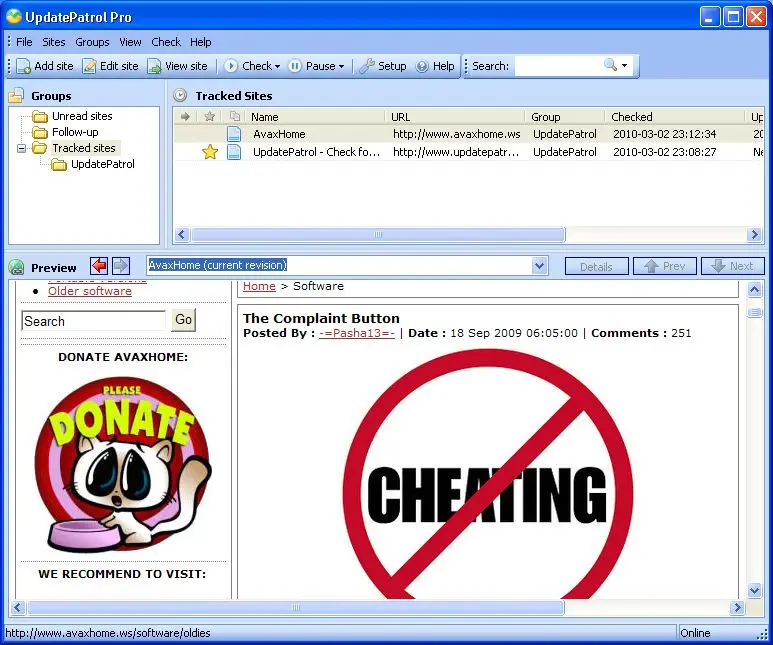The height and width of the screenshot is (645, 773).
Task: Click the Please Donate cat image
Action: [122, 464]
